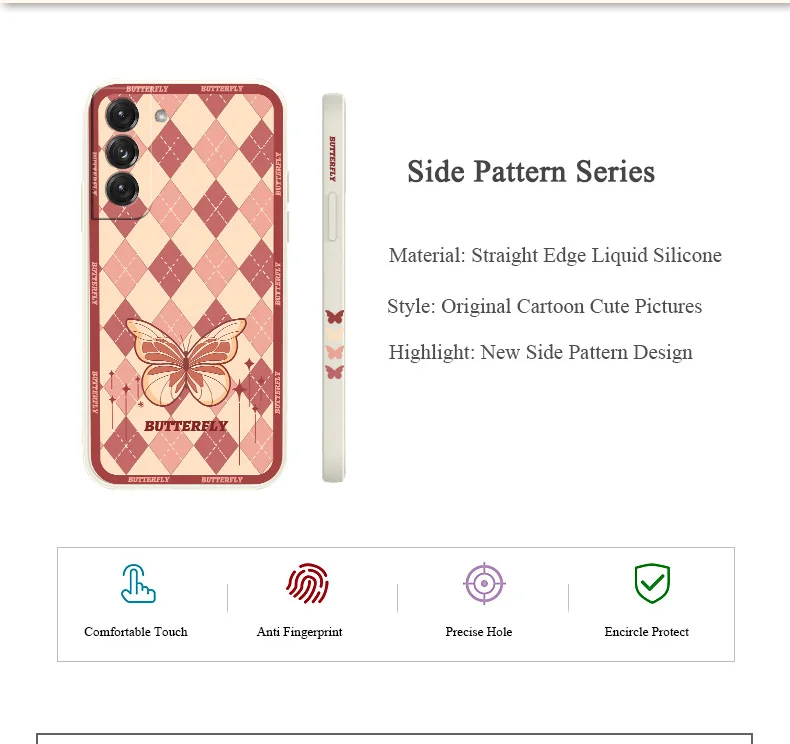Click the dark red butterfly on side view

335,317
